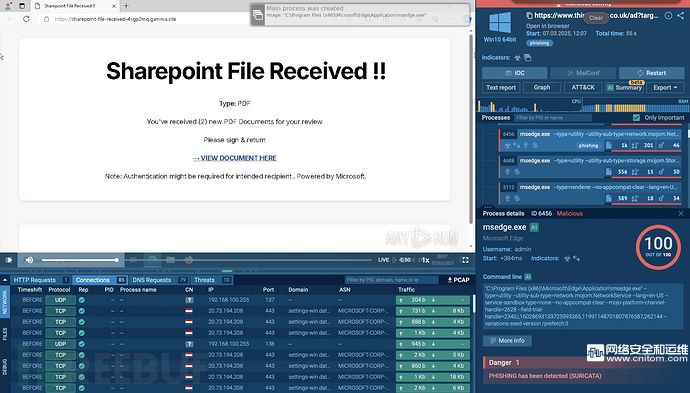Viewport: 690px width, 393px height.
Task: Focus the Filter by PID or name field
Action: [553, 118]
